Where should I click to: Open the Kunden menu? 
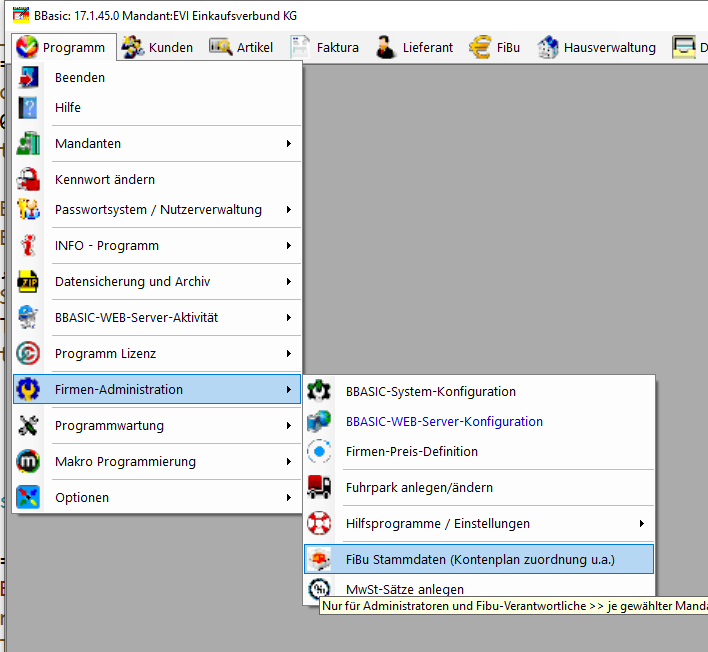click(158, 47)
